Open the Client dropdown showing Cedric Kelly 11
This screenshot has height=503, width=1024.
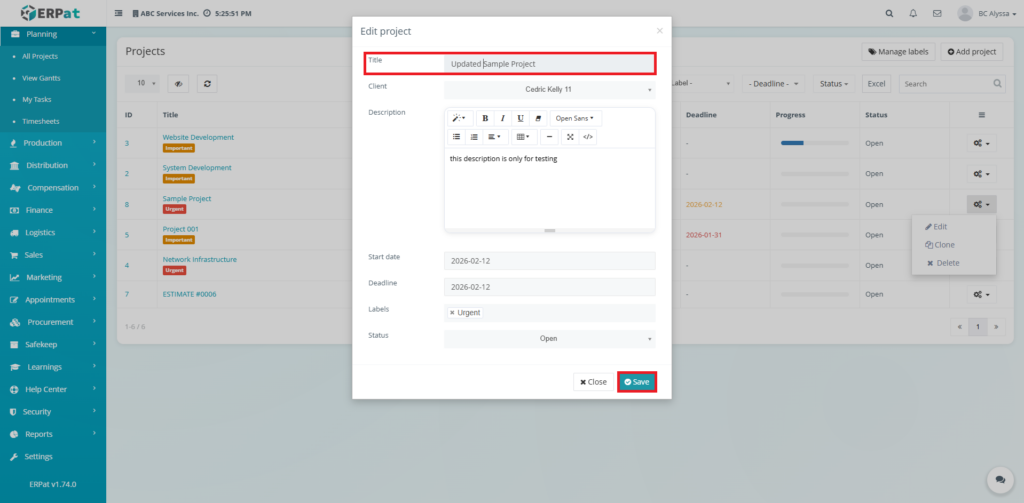pos(549,89)
